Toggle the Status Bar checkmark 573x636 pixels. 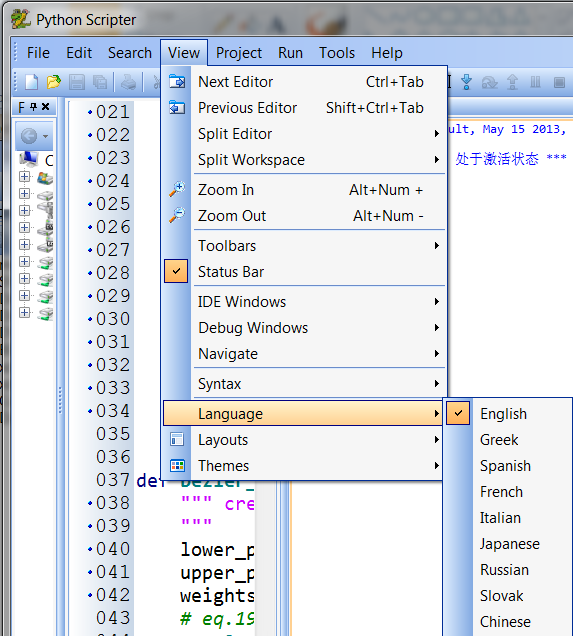(x=176, y=271)
